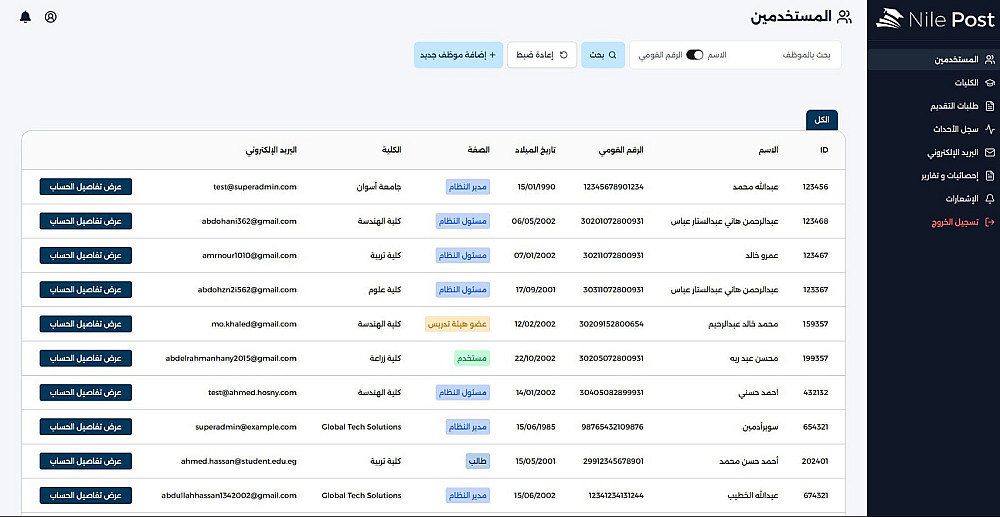Click the activity pulse icon beside سجل الأحداث
This screenshot has width=1000, height=517.
tap(989, 129)
